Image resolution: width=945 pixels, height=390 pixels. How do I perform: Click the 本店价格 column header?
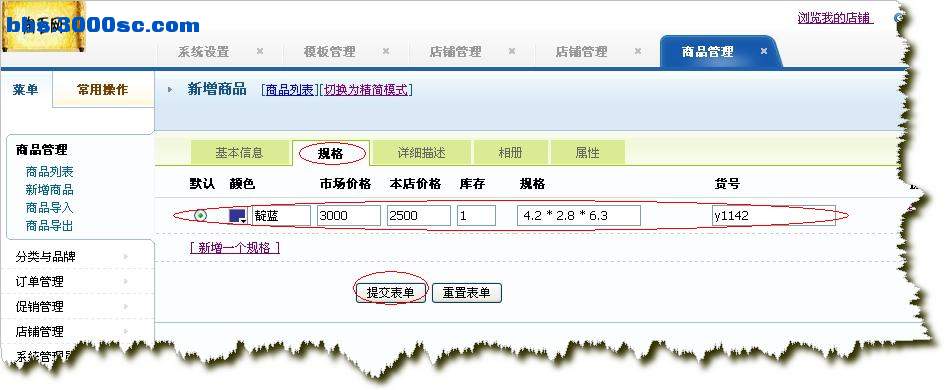(415, 184)
